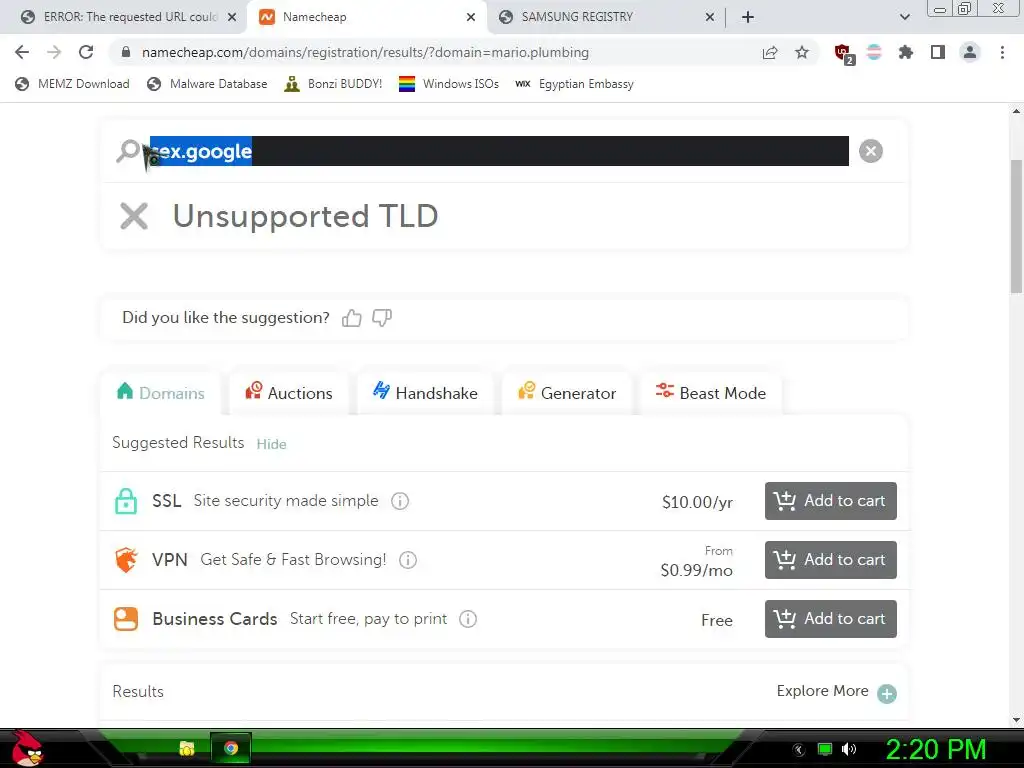This screenshot has width=1024, height=768.
Task: Click the page vertical scrollbar thumb
Action: pyautogui.click(x=1016, y=226)
